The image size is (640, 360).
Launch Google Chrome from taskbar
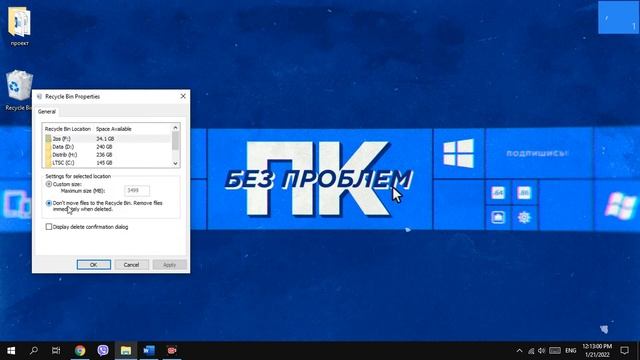[x=80, y=350]
